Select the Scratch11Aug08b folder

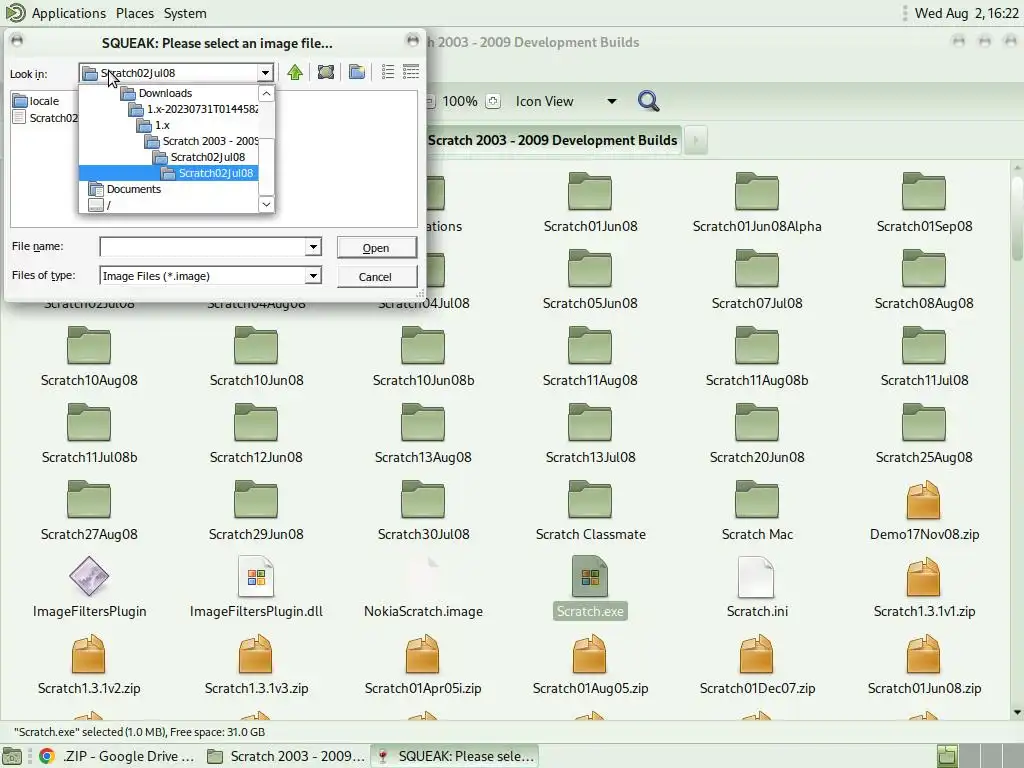[x=757, y=357]
